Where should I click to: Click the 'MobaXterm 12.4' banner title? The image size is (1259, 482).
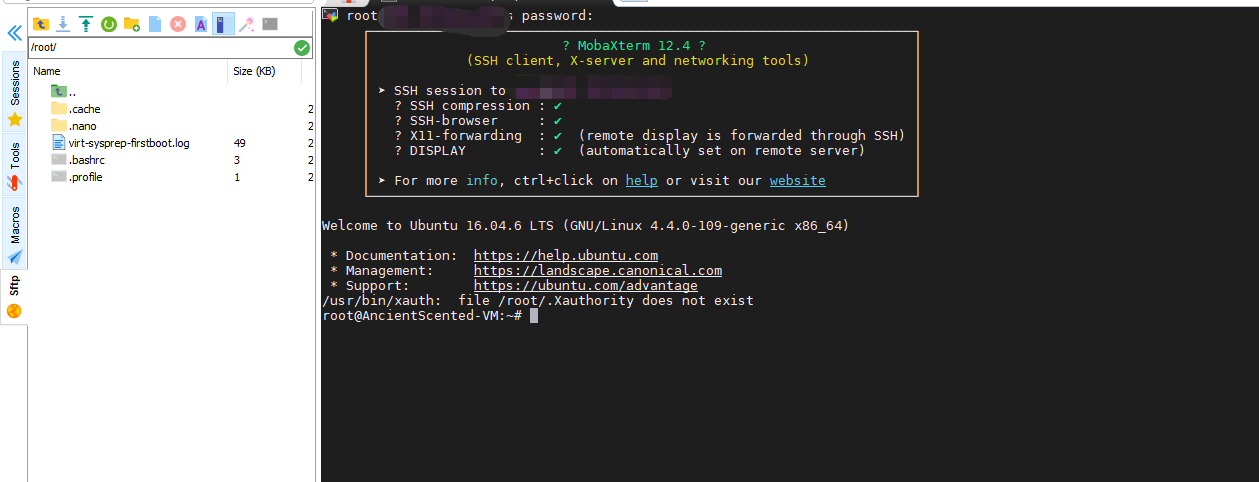pyautogui.click(x=634, y=46)
